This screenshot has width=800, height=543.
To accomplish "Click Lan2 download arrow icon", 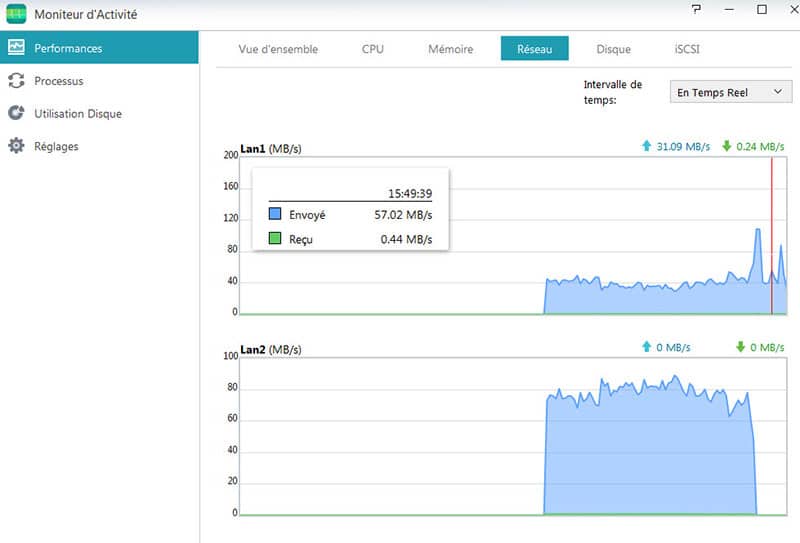I will pyautogui.click(x=740, y=347).
